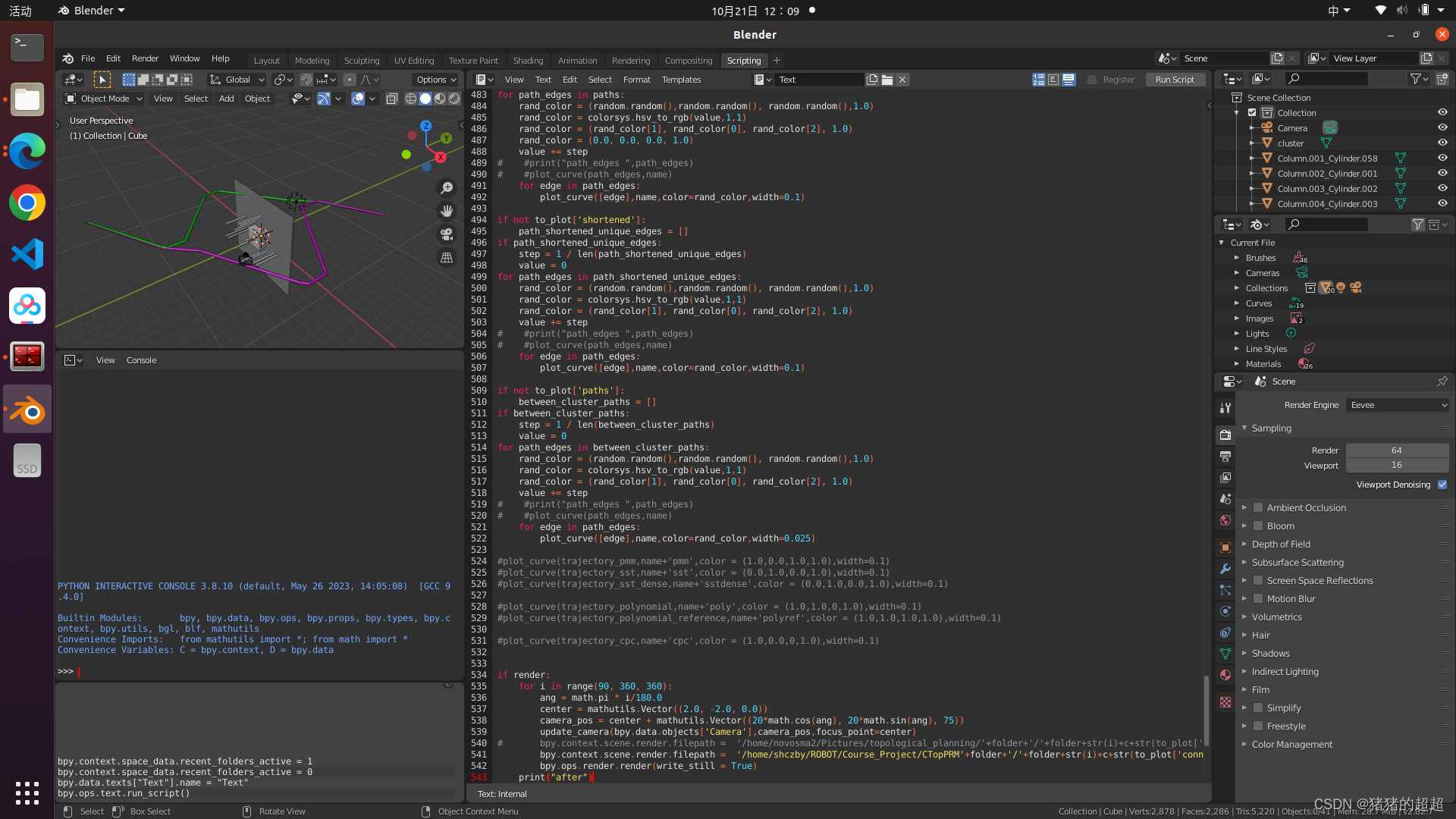Switch to orthographic grid view icon
This screenshot has height=819, width=1456.
click(447, 258)
